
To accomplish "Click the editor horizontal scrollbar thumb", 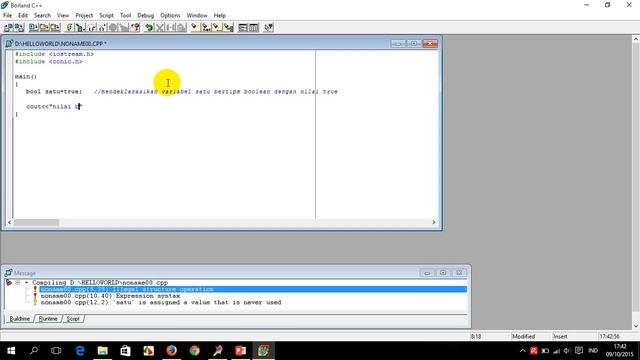I will tap(36, 222).
